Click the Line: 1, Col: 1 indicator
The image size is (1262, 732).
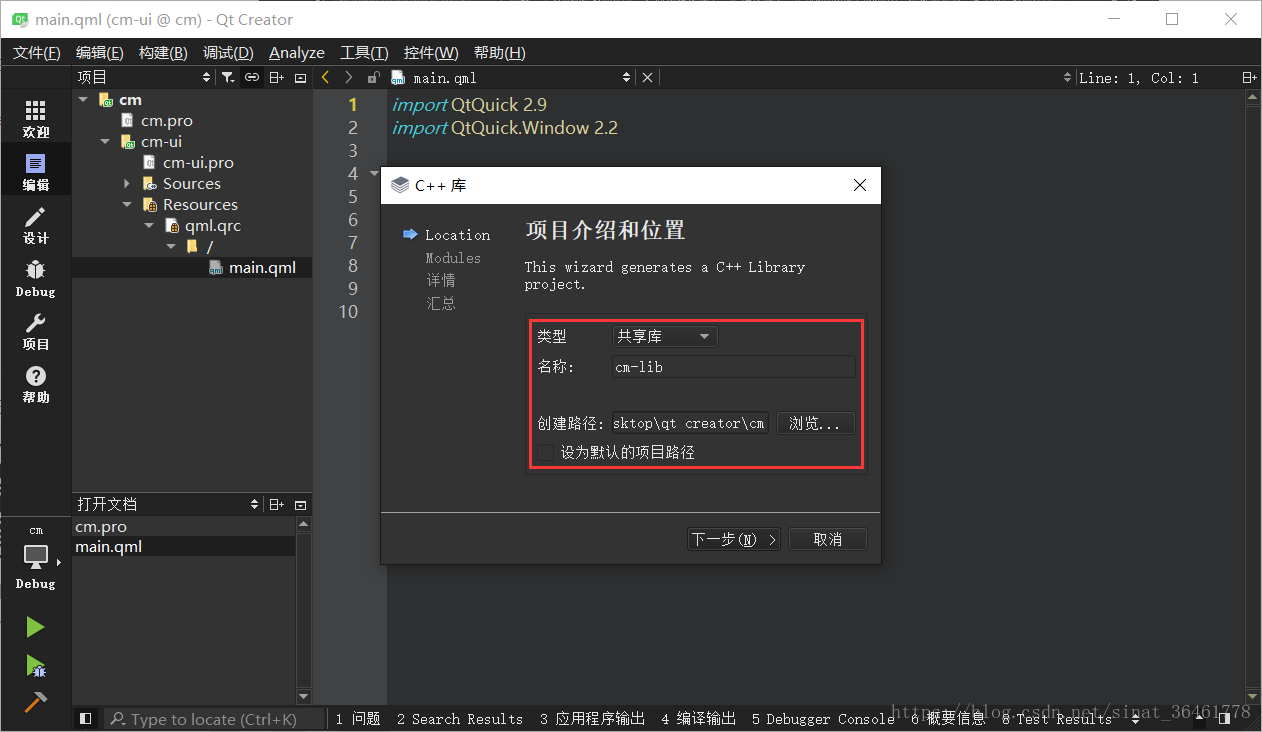(x=1138, y=77)
